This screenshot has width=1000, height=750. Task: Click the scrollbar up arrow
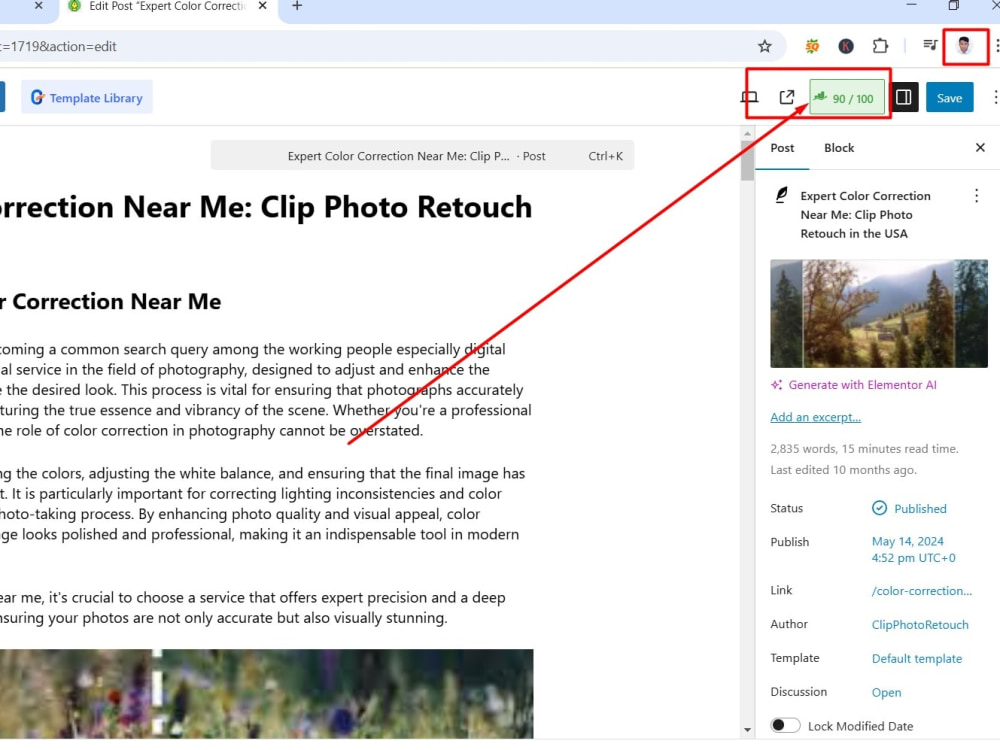click(747, 134)
